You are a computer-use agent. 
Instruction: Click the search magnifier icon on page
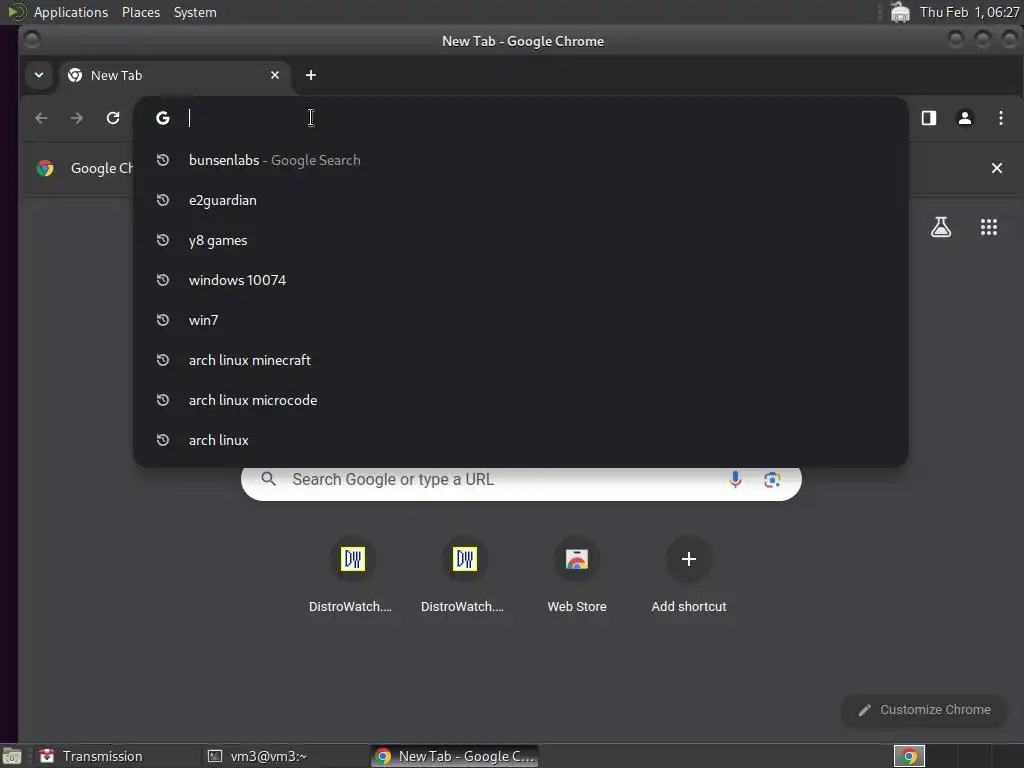point(268,479)
